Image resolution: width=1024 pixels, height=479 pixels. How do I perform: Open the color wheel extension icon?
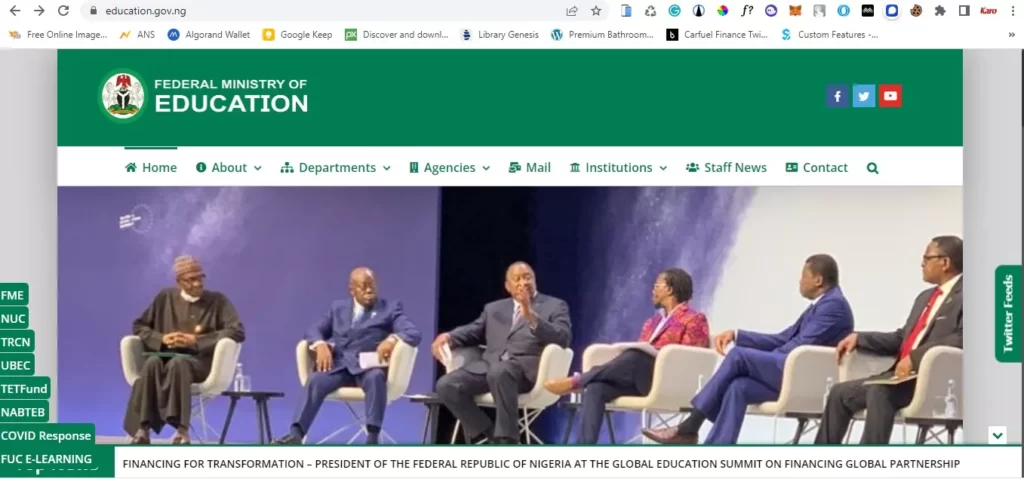point(722,10)
